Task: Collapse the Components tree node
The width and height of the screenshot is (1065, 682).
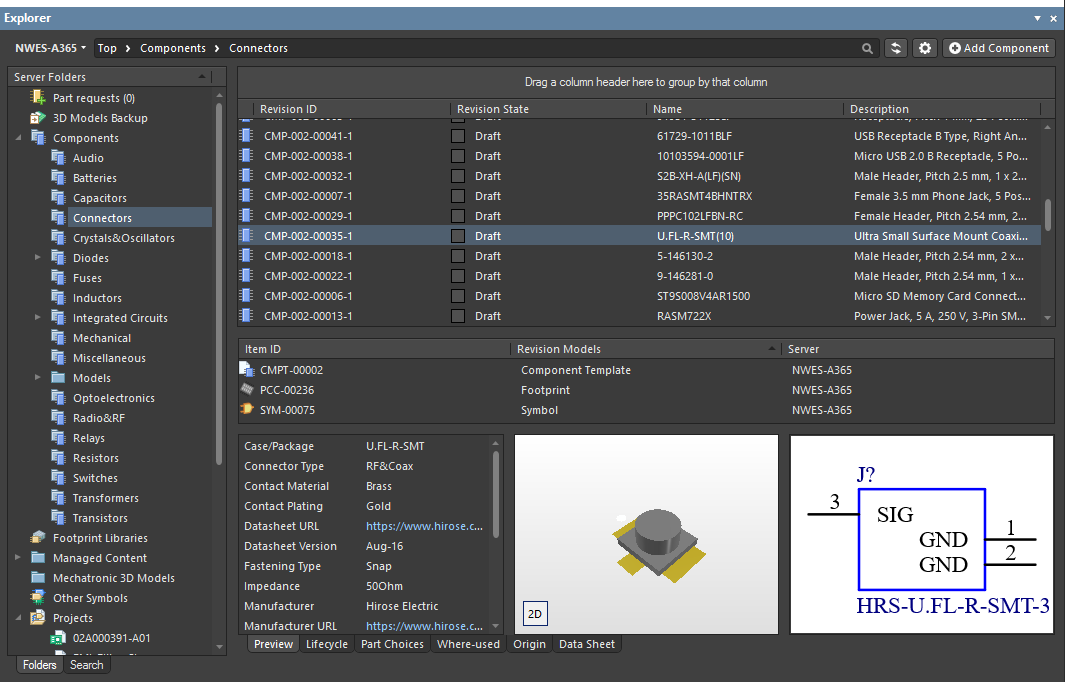Action: [18, 138]
